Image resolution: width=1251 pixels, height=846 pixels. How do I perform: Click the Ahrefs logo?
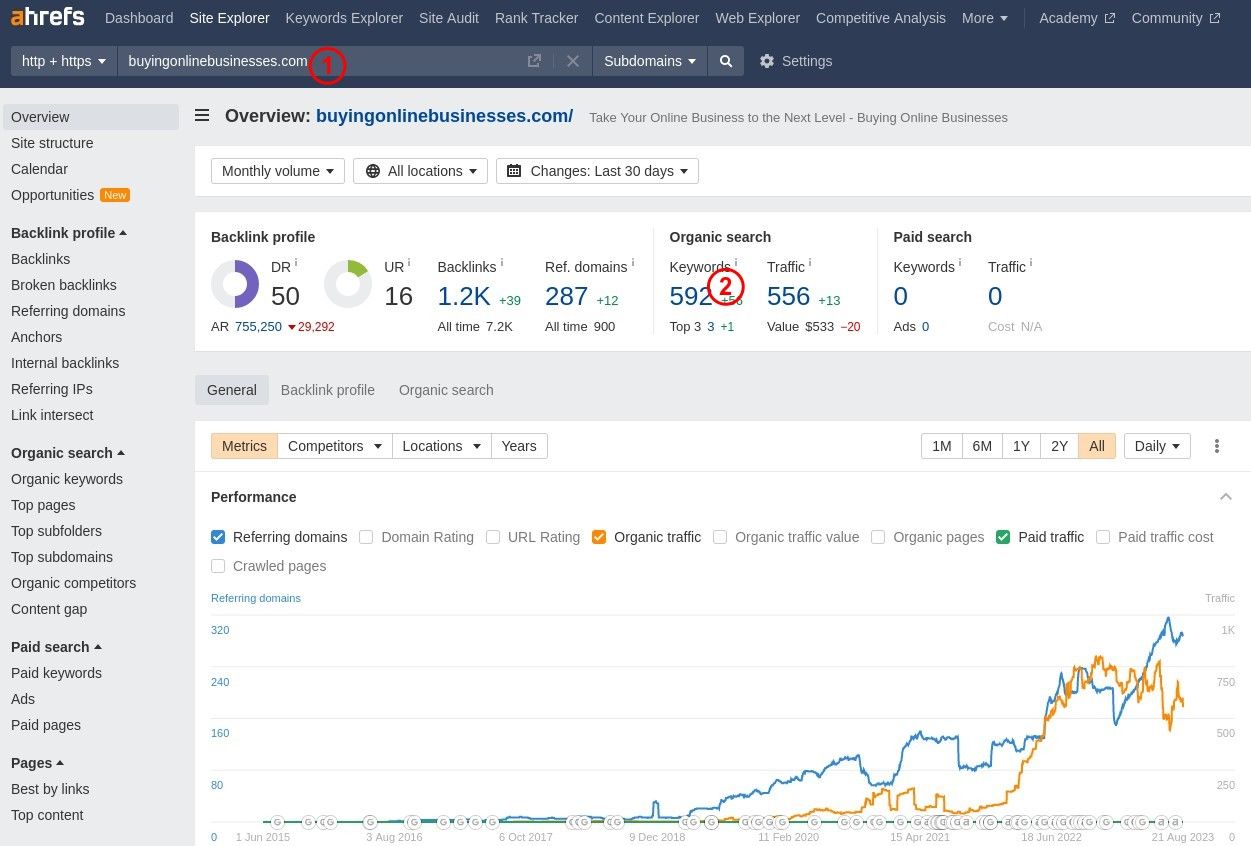47,17
